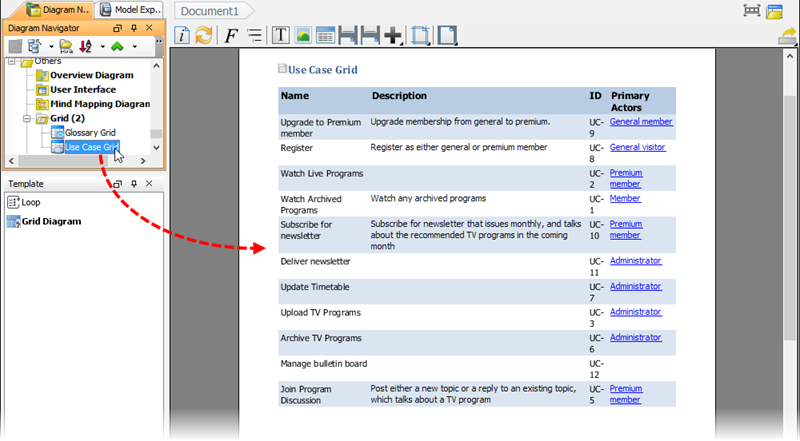
Task: Open the blank page setup icon
Action: [x=447, y=35]
